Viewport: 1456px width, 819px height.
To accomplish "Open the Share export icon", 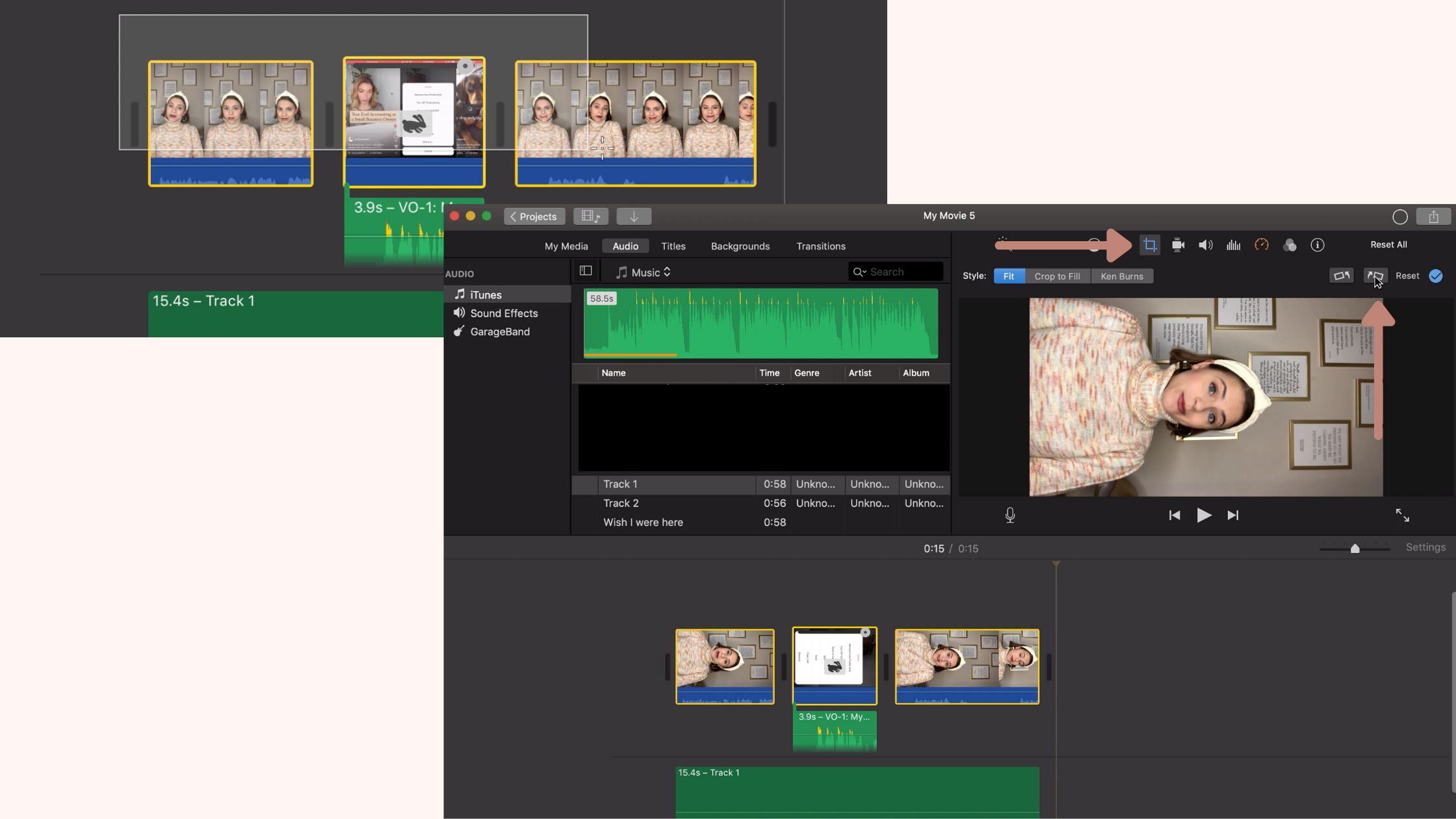I will pyautogui.click(x=1433, y=216).
